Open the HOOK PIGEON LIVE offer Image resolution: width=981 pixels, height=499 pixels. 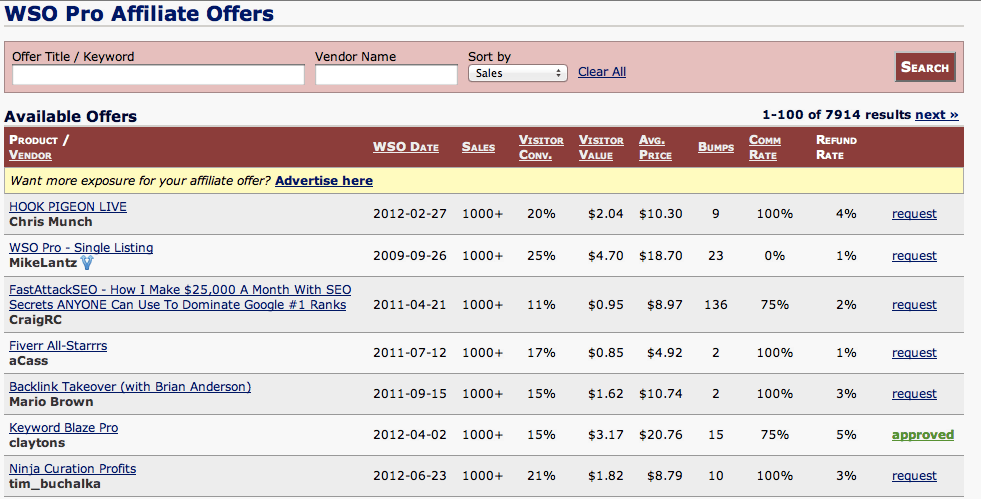coord(68,207)
